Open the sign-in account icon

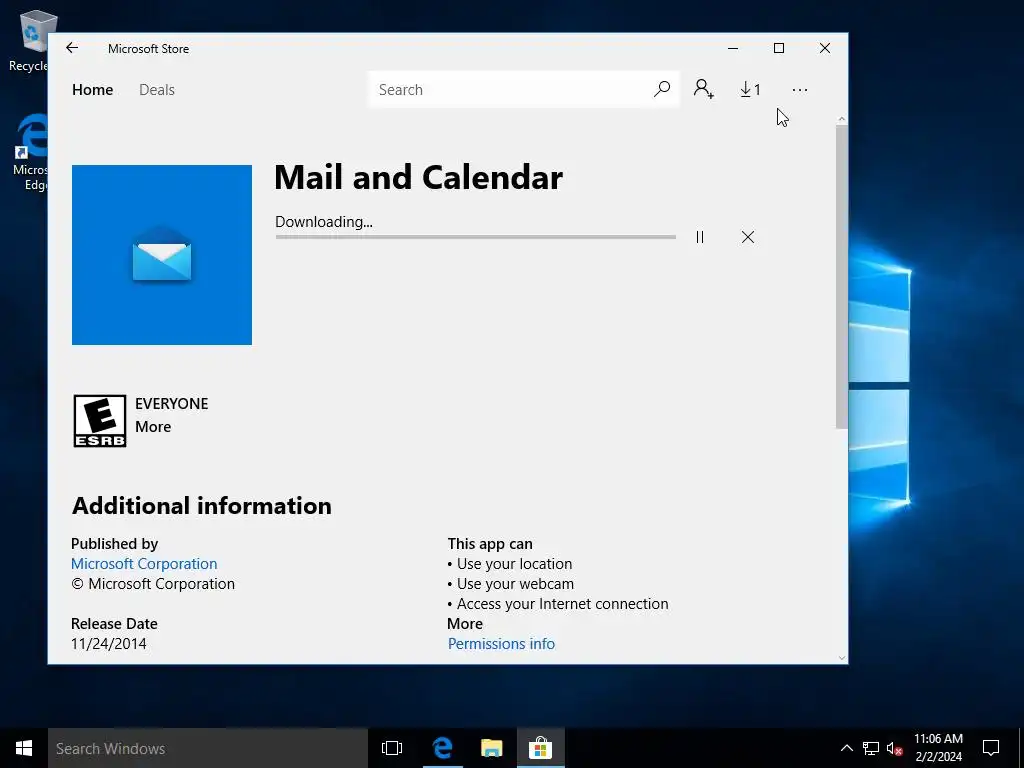(703, 89)
